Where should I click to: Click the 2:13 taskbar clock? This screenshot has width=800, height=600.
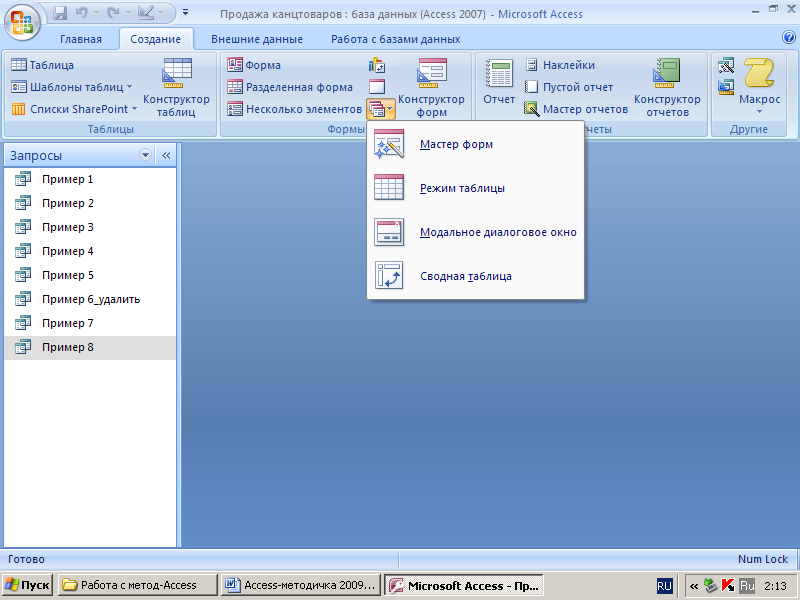(x=775, y=586)
